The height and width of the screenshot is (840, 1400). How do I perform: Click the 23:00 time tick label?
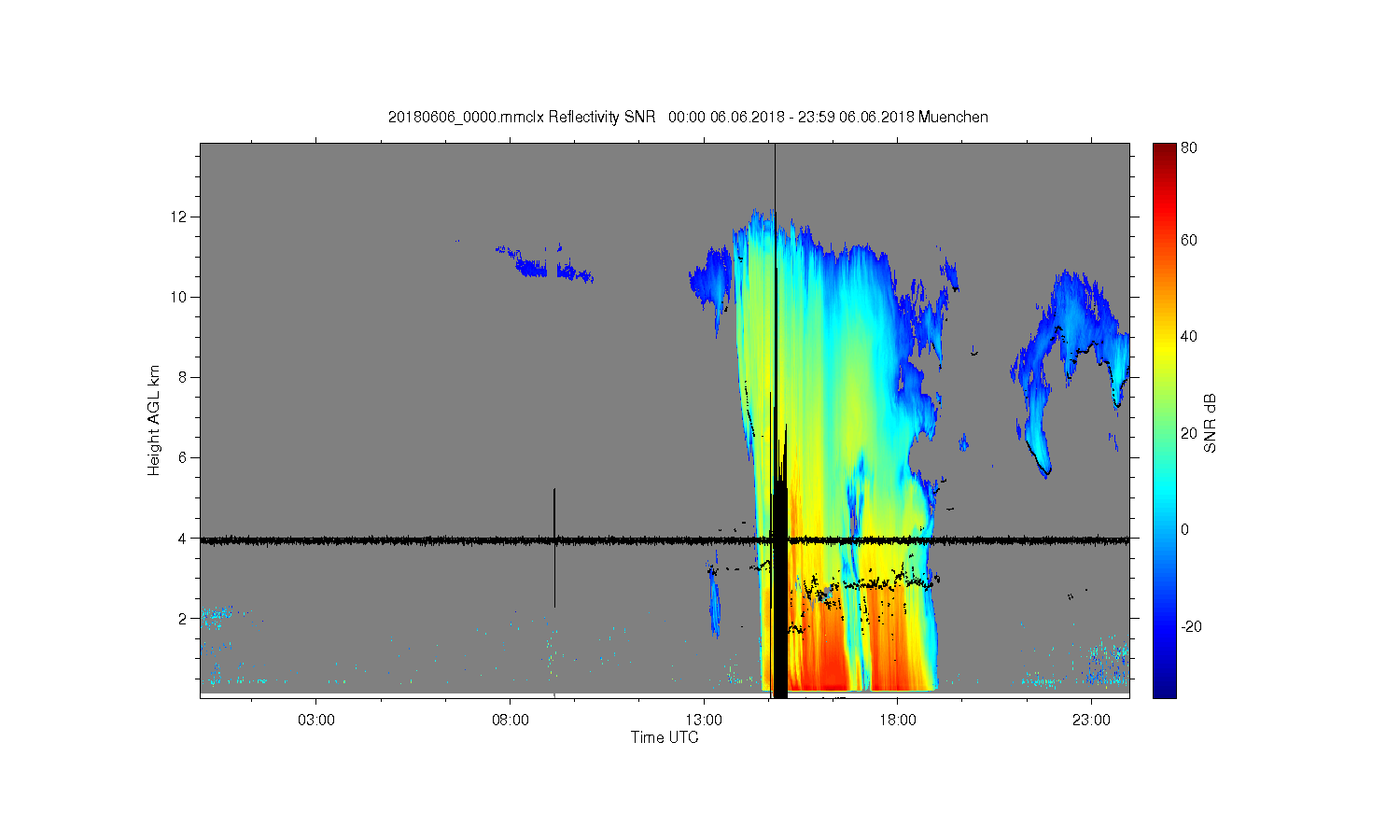point(1092,721)
